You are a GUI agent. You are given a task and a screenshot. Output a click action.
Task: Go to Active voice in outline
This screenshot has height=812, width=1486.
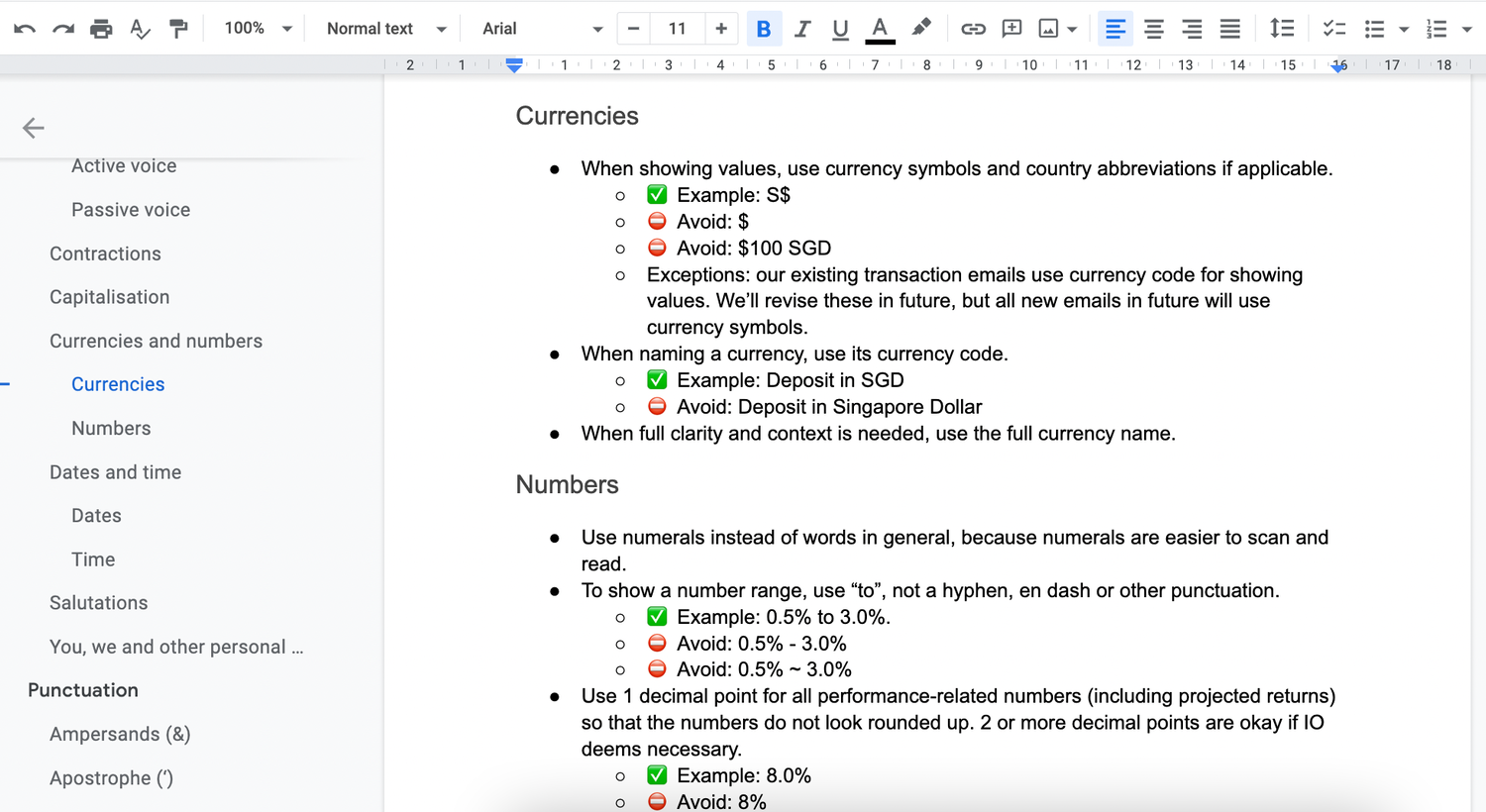[x=124, y=165]
